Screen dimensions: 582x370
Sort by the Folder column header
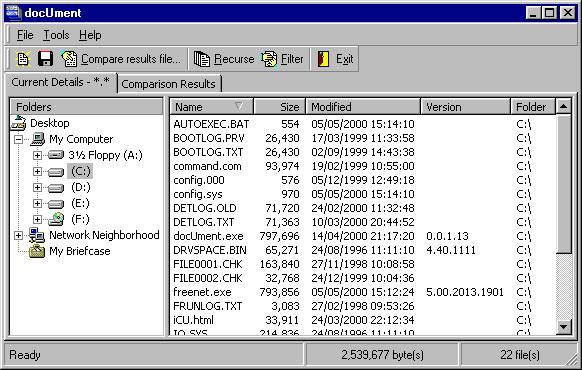click(x=533, y=107)
